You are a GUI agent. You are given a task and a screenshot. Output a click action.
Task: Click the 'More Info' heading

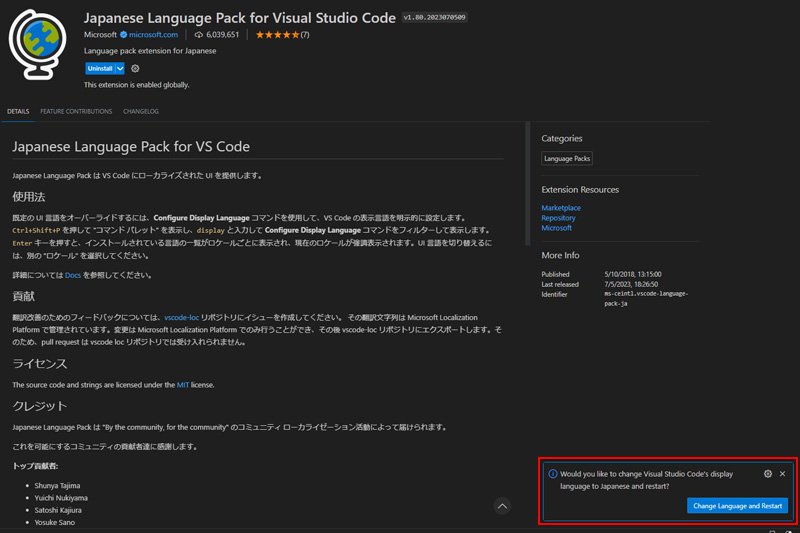(x=560, y=256)
